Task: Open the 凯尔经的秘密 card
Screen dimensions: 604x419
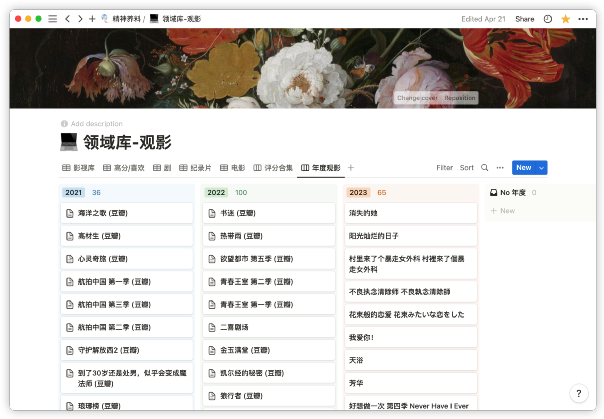Action: pos(269,373)
